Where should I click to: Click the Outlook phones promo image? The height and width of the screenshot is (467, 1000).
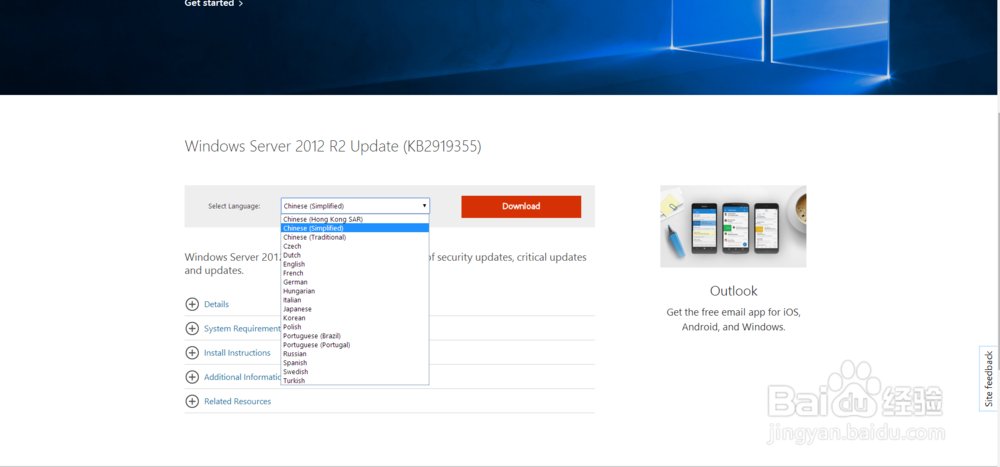[x=733, y=226]
